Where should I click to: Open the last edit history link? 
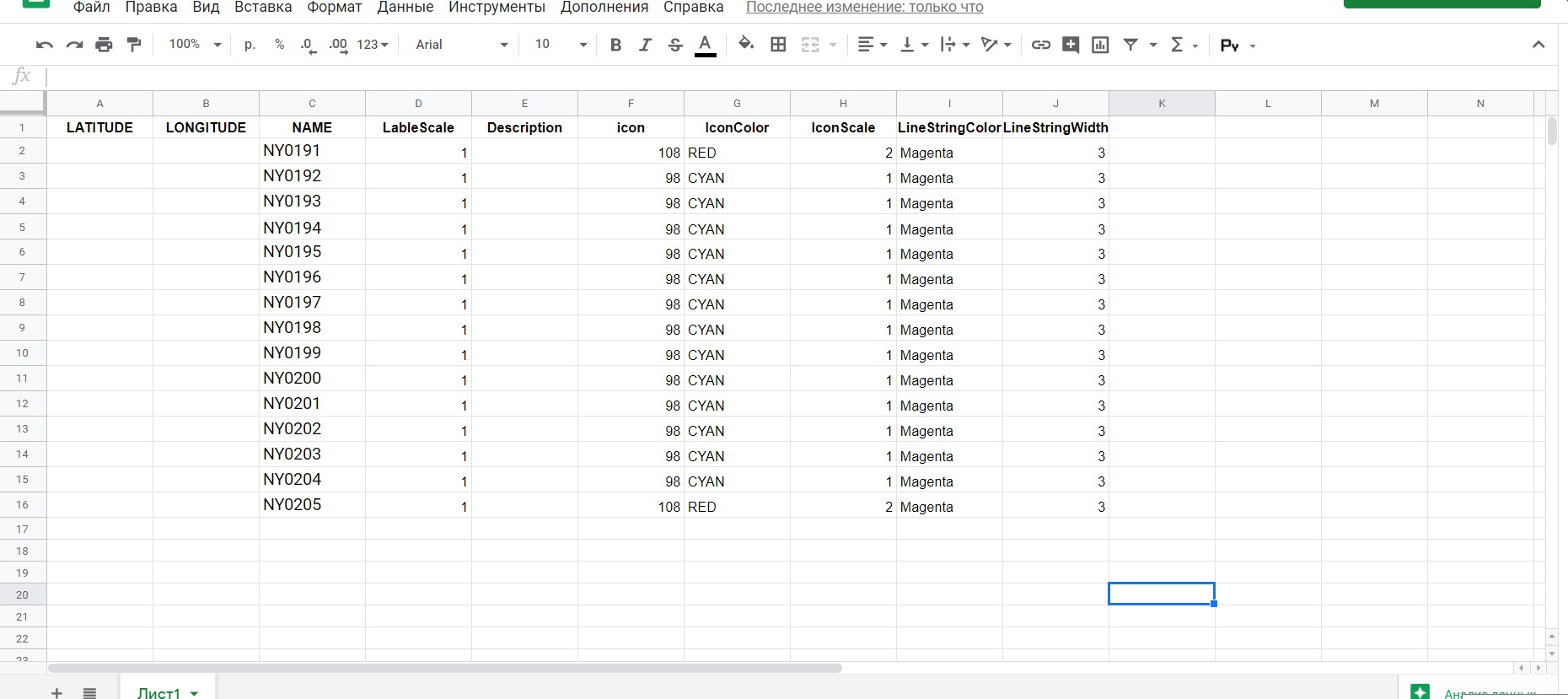tap(865, 8)
